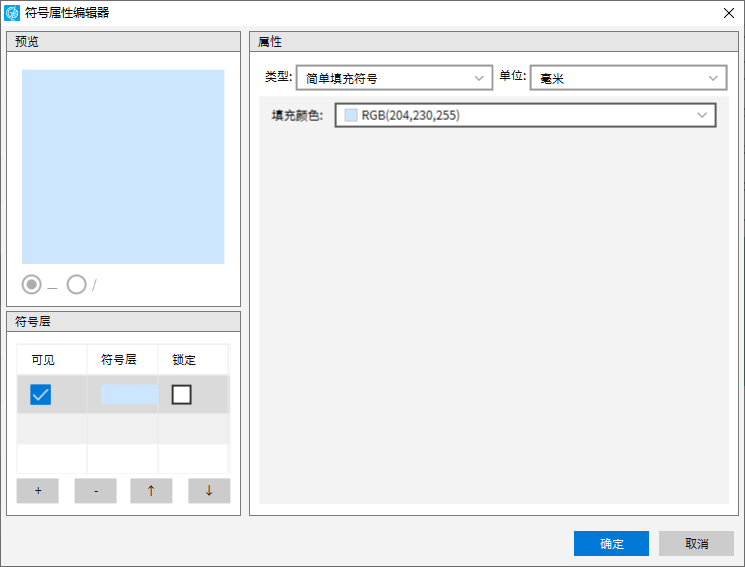Viewport: 745px width, 567px height.
Task: Click the 单位 label
Action: (x=513, y=76)
